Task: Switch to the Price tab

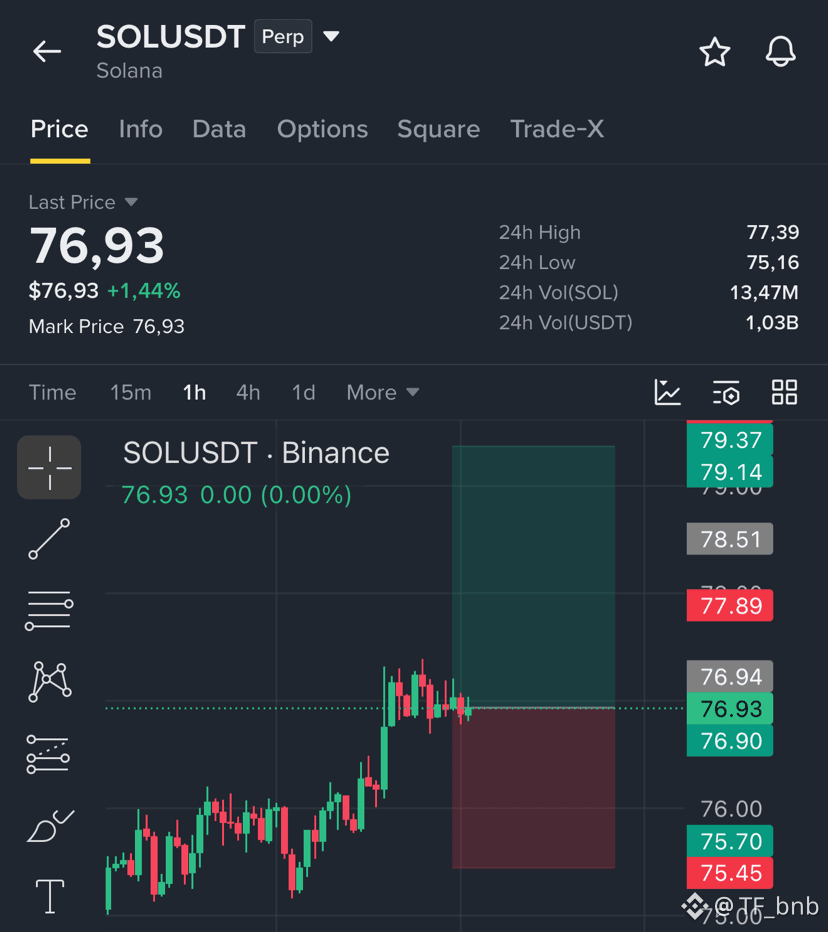Action: coord(59,129)
